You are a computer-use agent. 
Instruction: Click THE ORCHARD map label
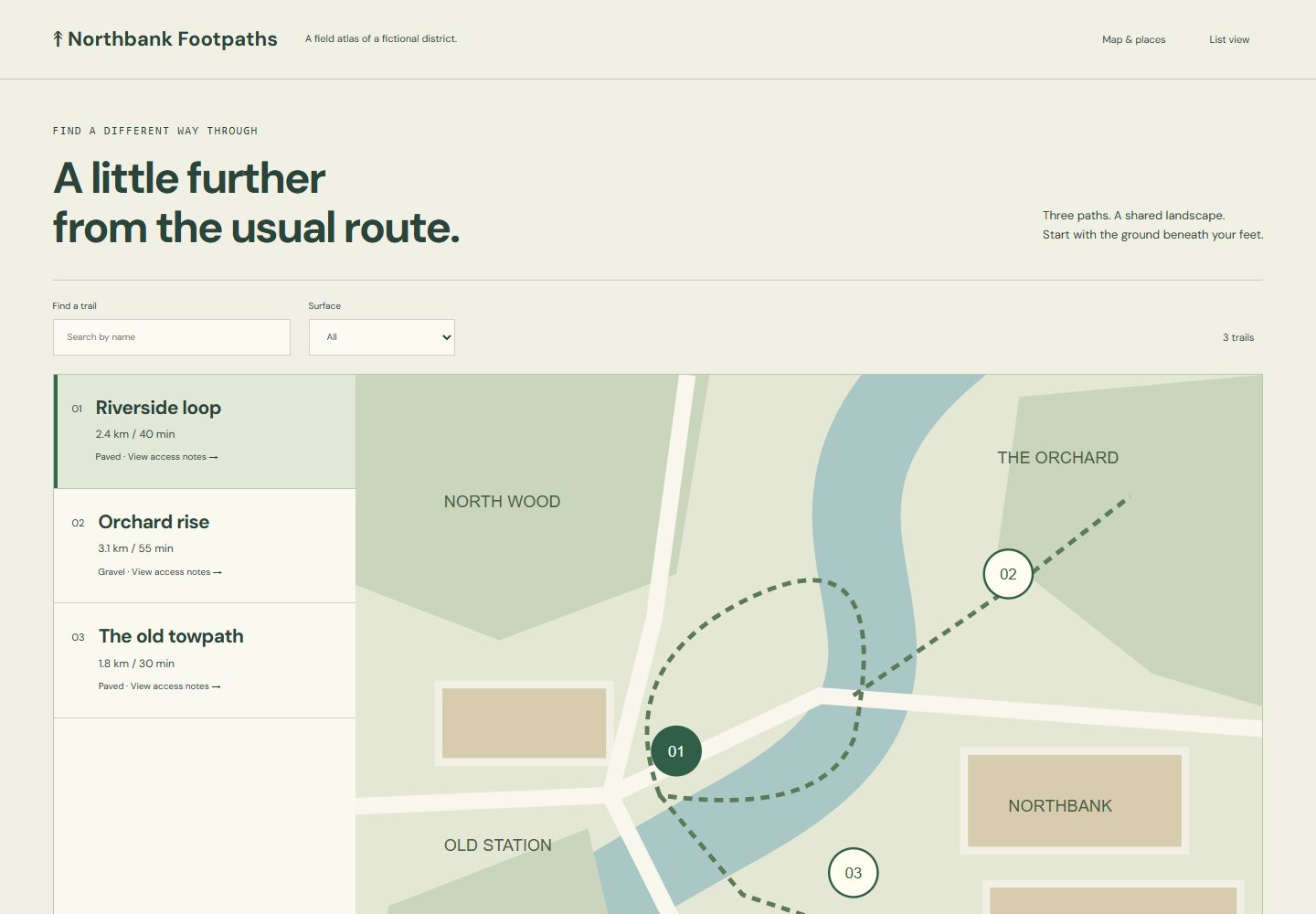click(x=1057, y=458)
